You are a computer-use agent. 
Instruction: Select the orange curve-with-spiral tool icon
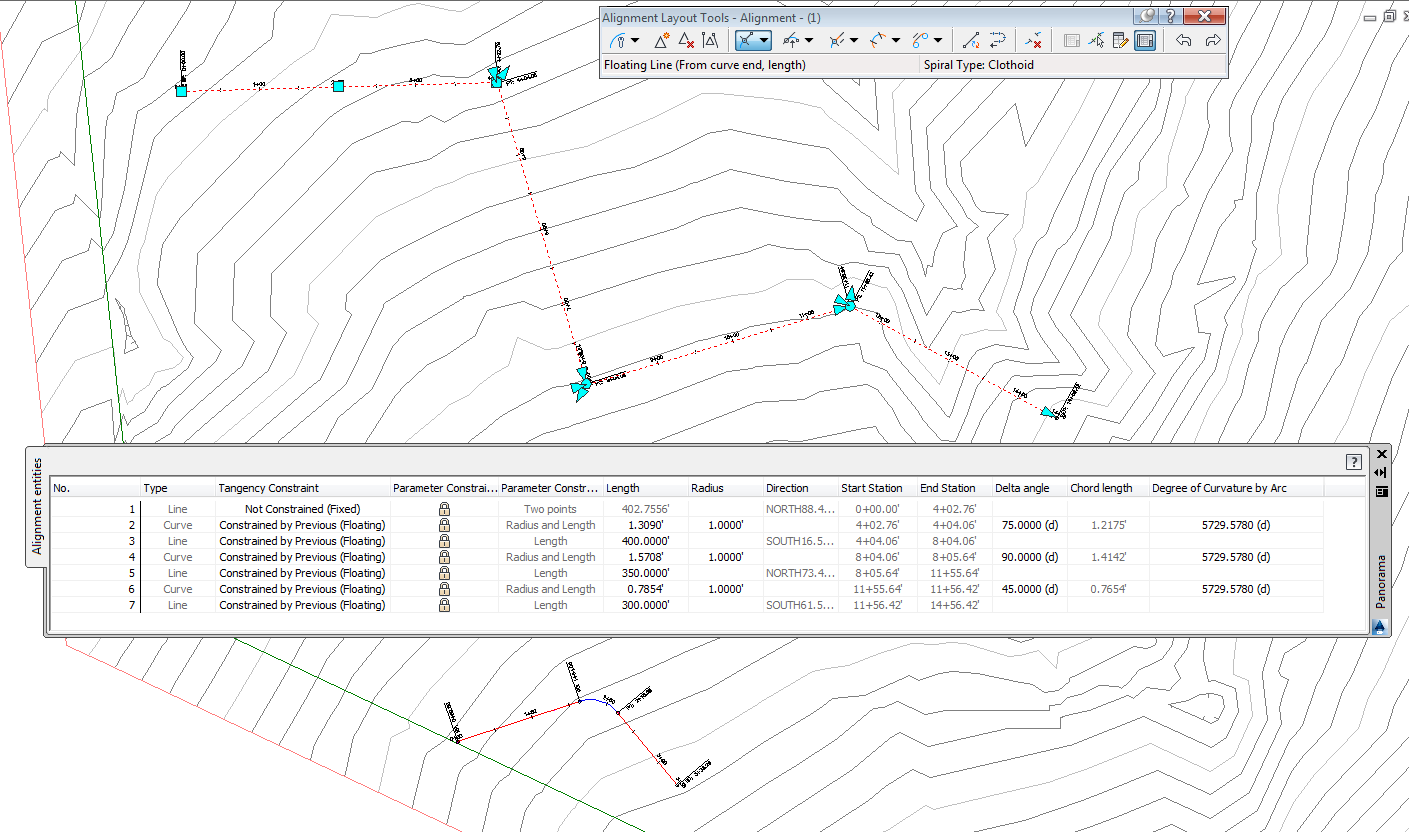coord(877,41)
